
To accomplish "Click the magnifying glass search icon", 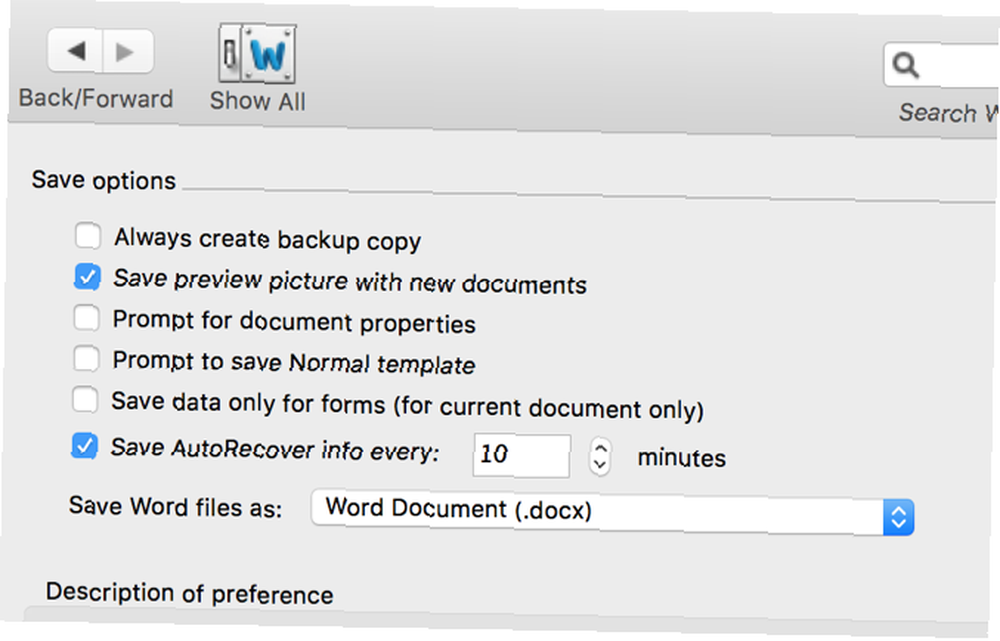I will 905,64.
